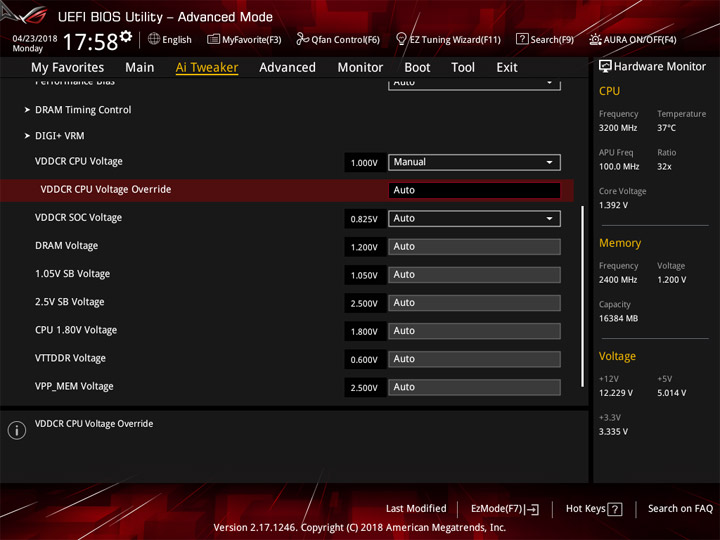Click MyFavorite(F3) label

[252, 39]
